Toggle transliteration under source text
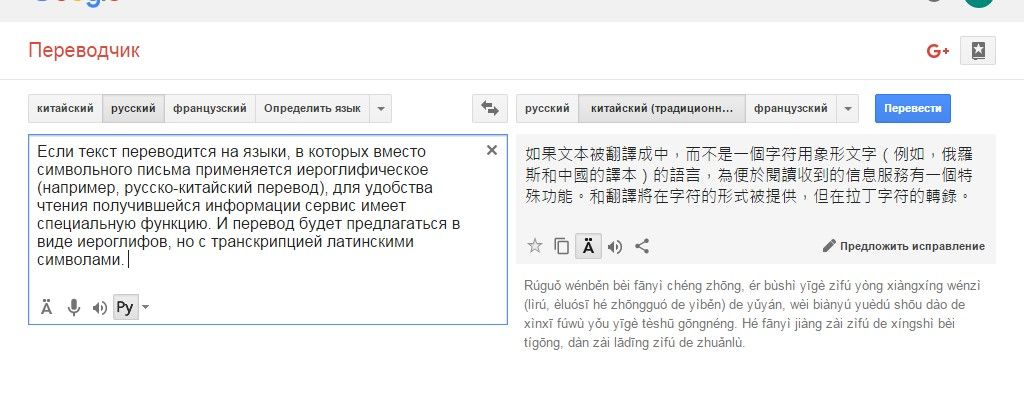1024x393 pixels. pos(46,307)
